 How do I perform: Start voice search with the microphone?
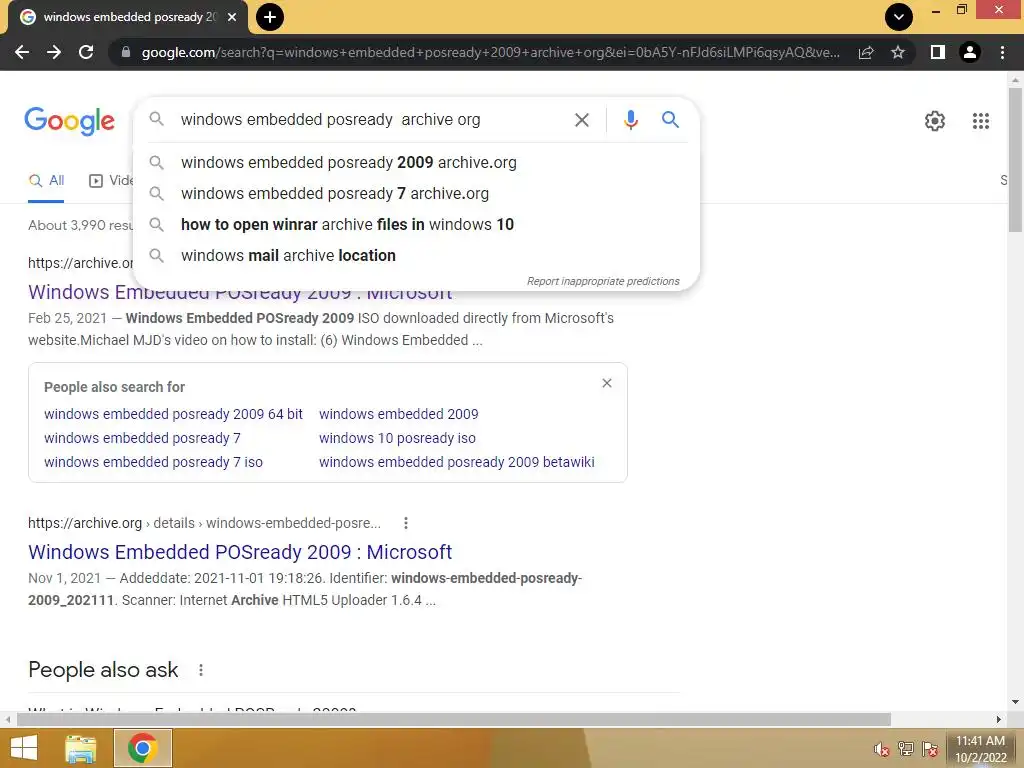[630, 120]
